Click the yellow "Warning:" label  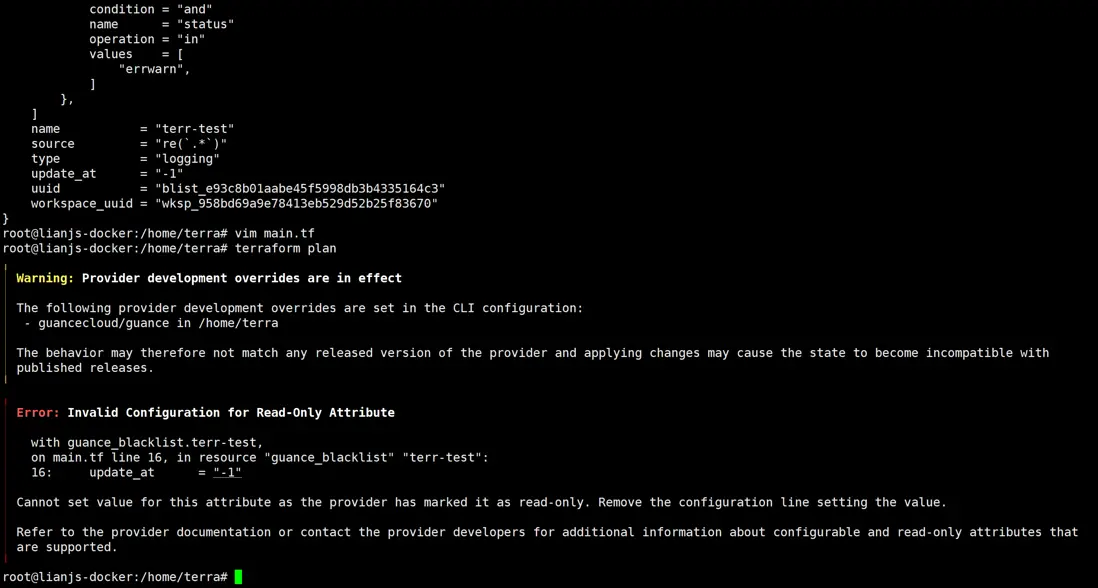45,278
